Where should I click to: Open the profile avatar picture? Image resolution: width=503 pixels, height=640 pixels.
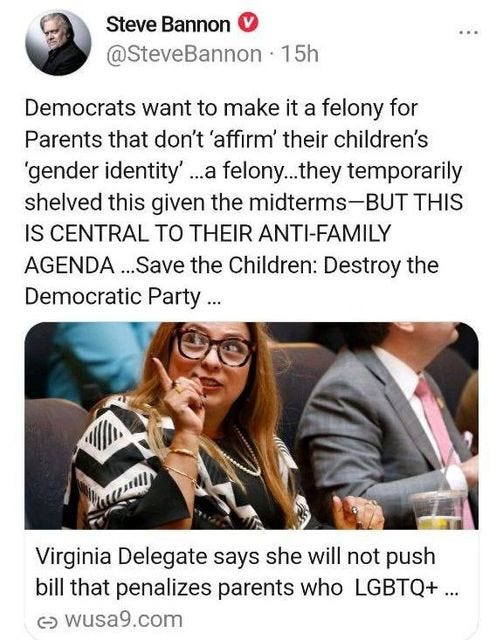coord(58,43)
